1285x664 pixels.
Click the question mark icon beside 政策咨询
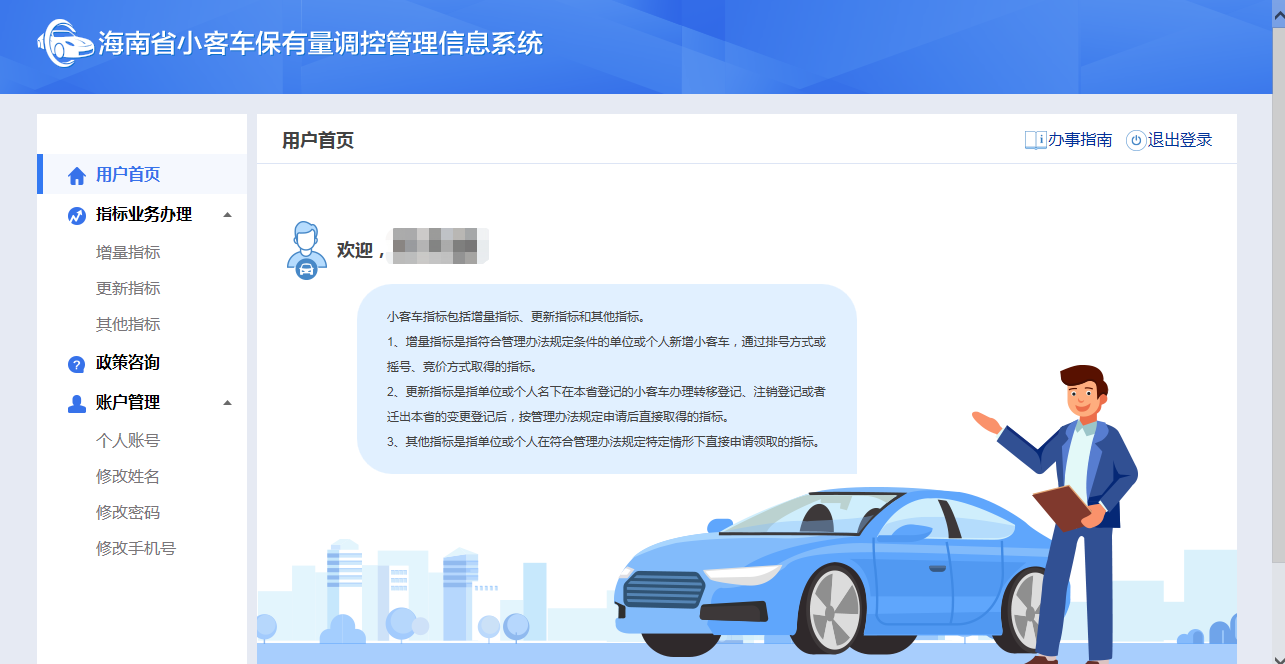(77, 364)
